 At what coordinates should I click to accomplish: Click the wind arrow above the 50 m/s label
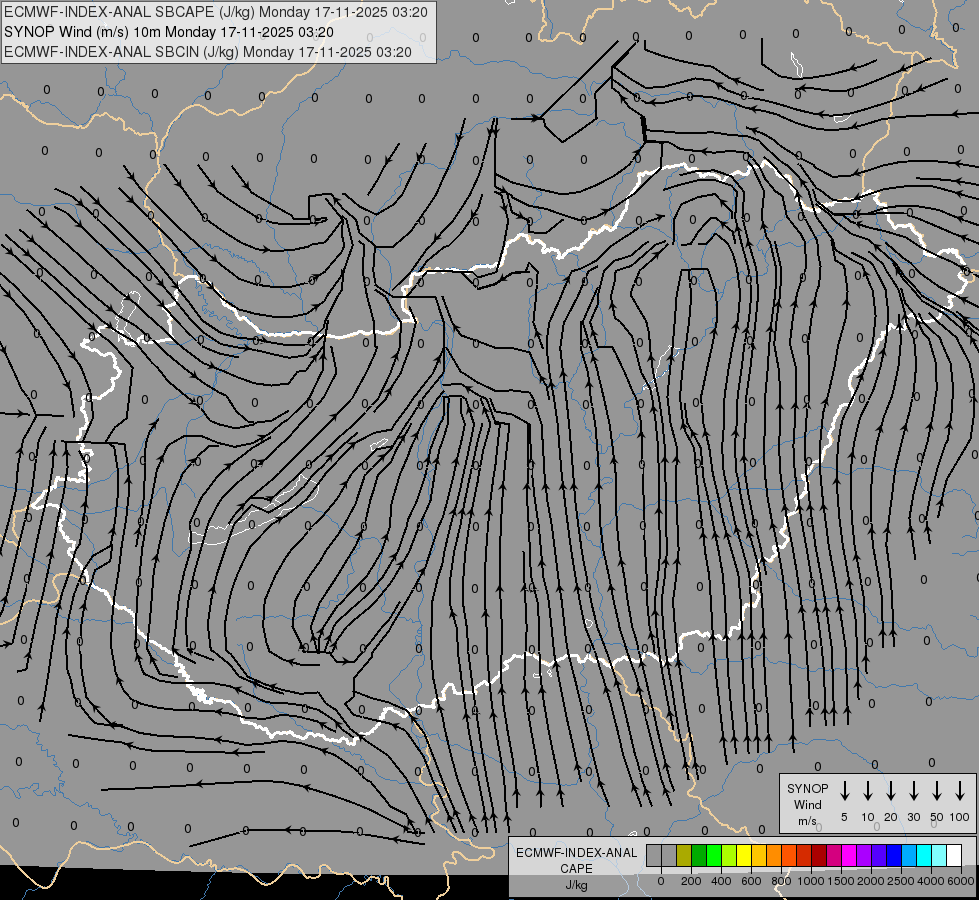tap(937, 791)
